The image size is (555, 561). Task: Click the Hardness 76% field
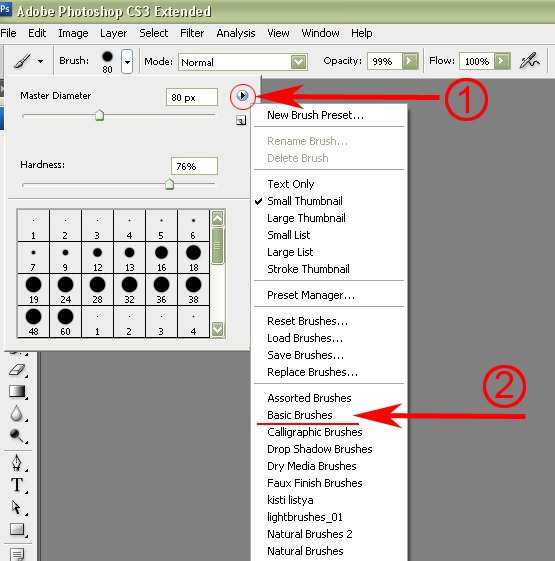coord(194,166)
